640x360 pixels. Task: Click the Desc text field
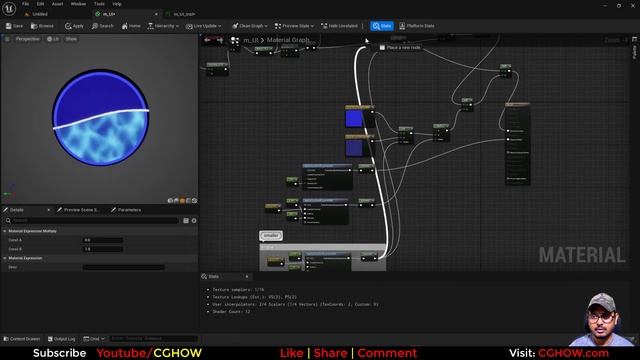(x=124, y=267)
